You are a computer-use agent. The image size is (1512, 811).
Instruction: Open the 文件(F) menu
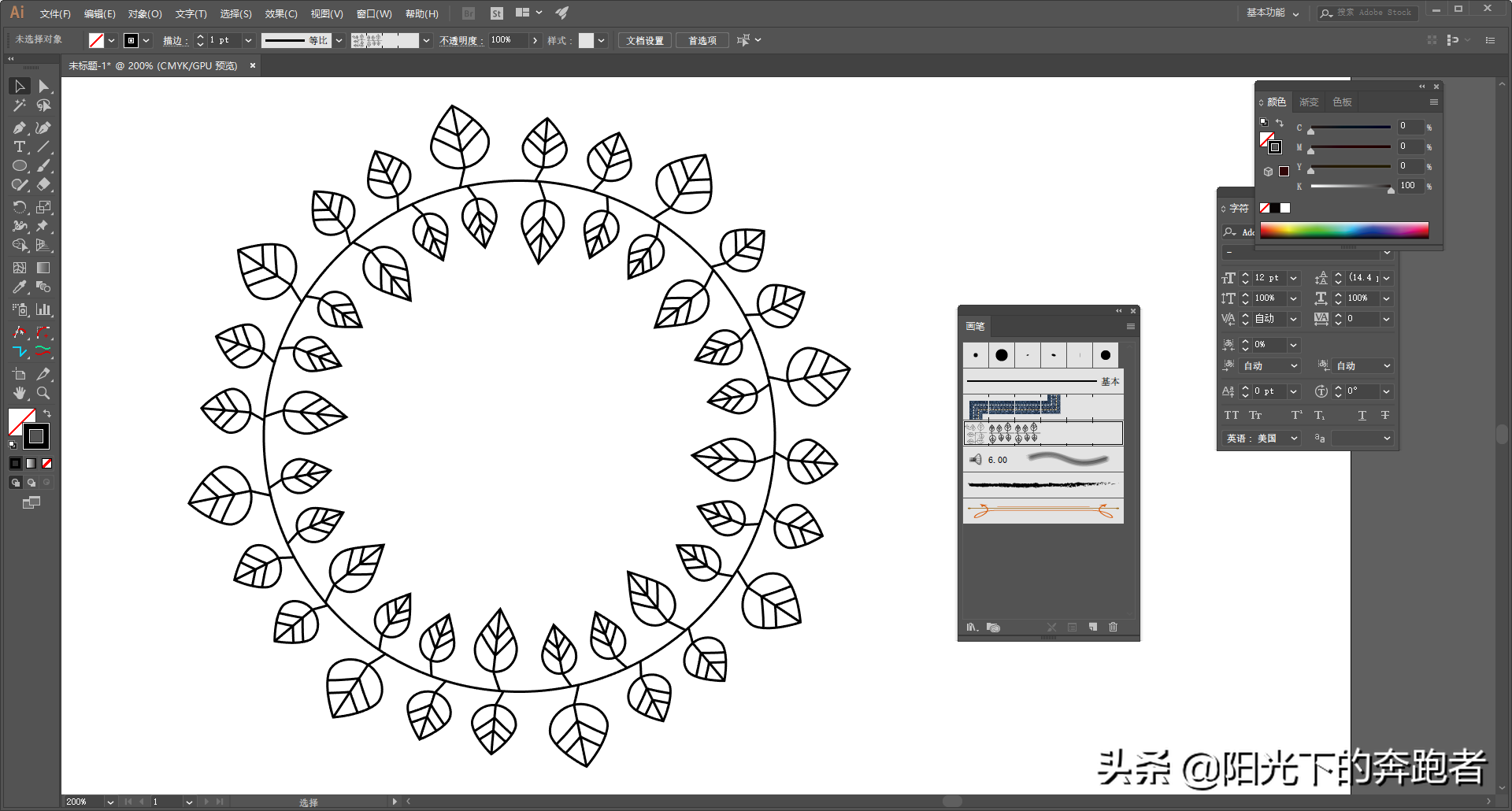point(55,13)
